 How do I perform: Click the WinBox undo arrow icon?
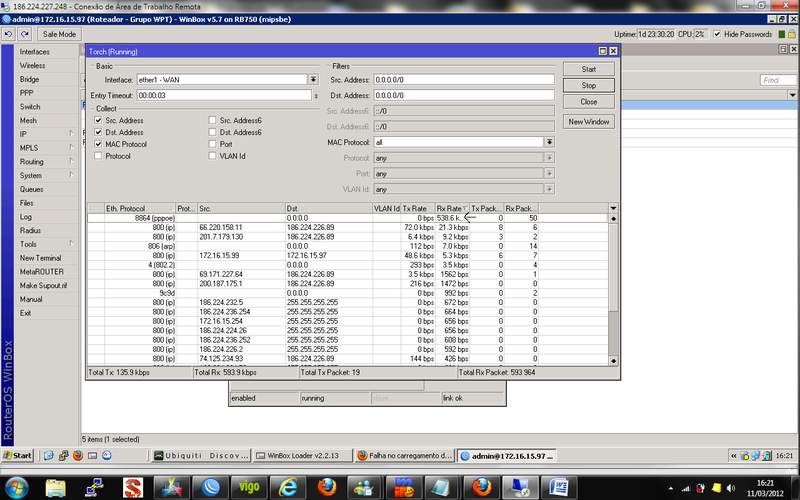tap(9, 34)
